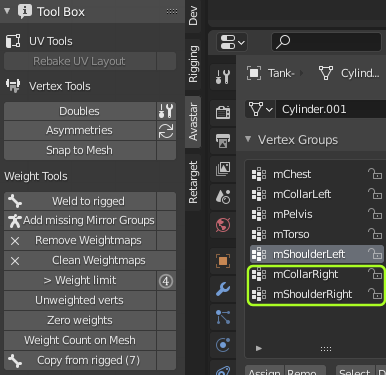Toggle lock on mCollarRight vertex group
The height and width of the screenshot is (375, 386).
pyautogui.click(x=375, y=274)
